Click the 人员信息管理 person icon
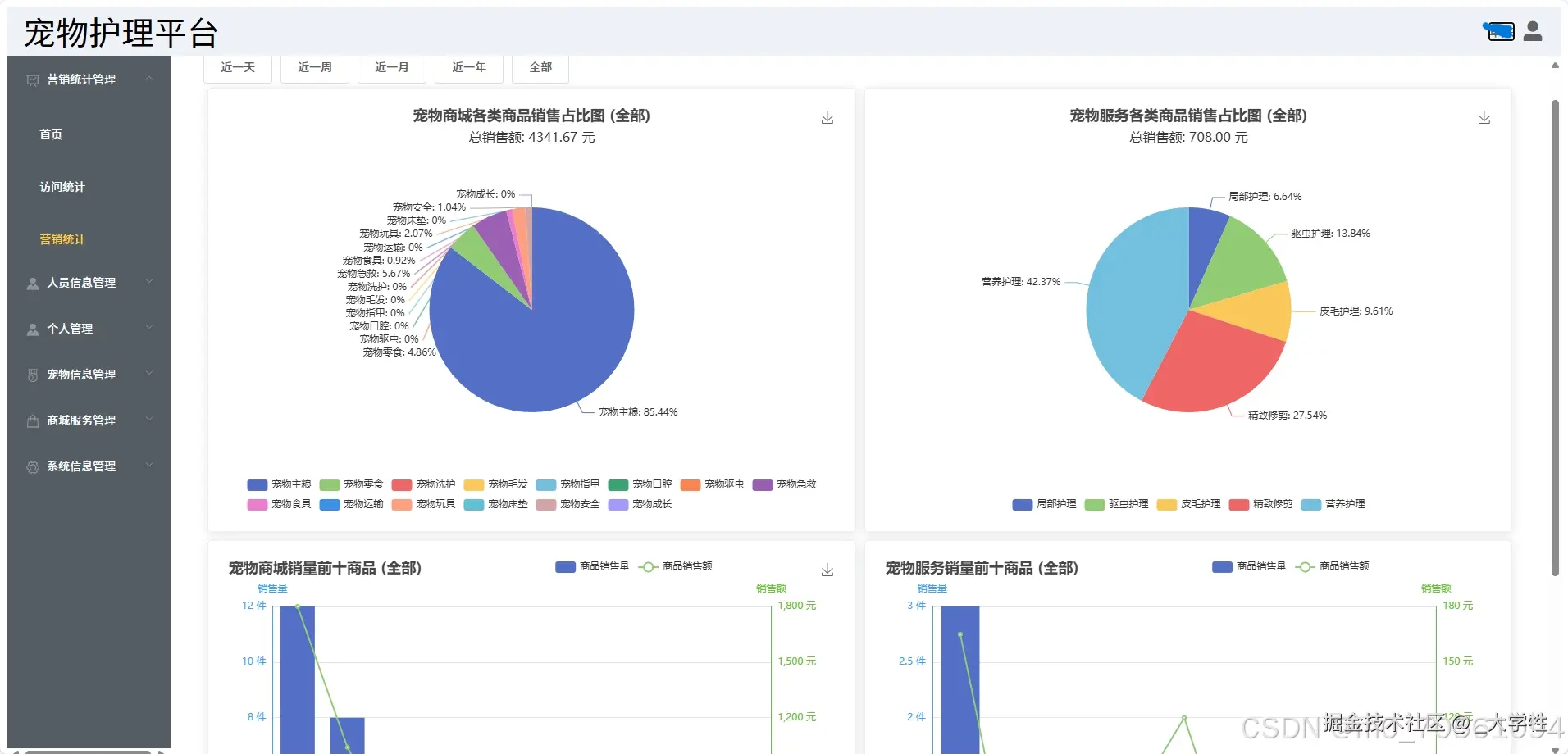 pos(33,284)
